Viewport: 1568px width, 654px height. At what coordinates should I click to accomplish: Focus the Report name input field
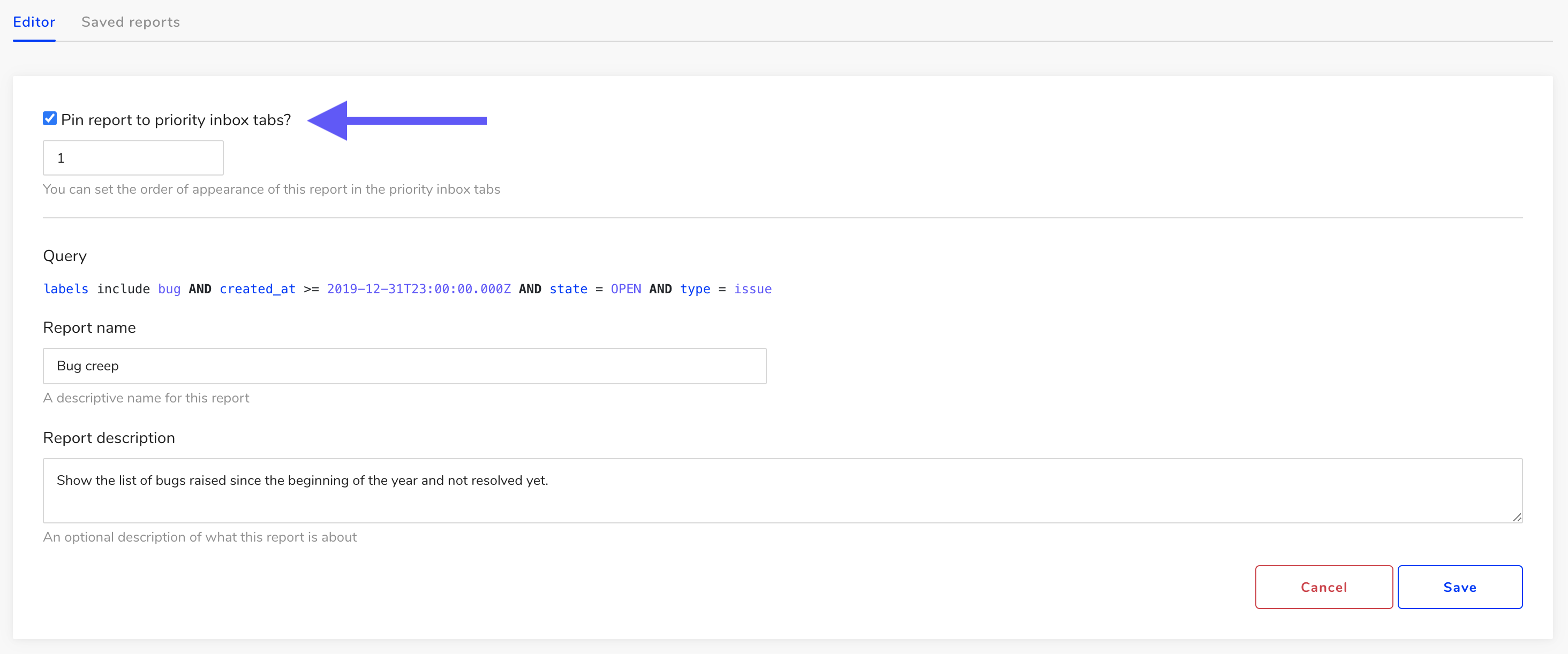(x=405, y=366)
